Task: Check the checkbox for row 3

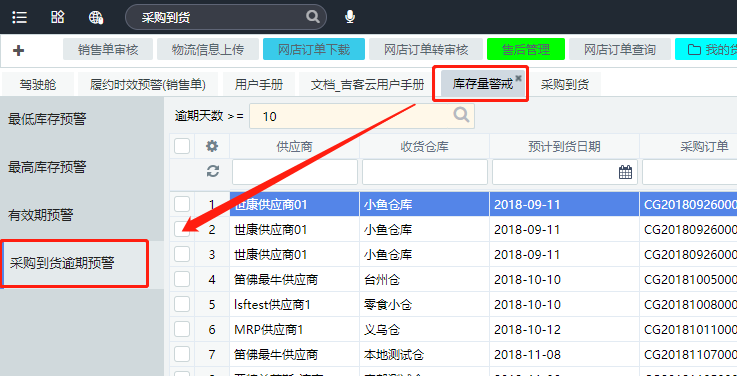Action: click(182, 254)
